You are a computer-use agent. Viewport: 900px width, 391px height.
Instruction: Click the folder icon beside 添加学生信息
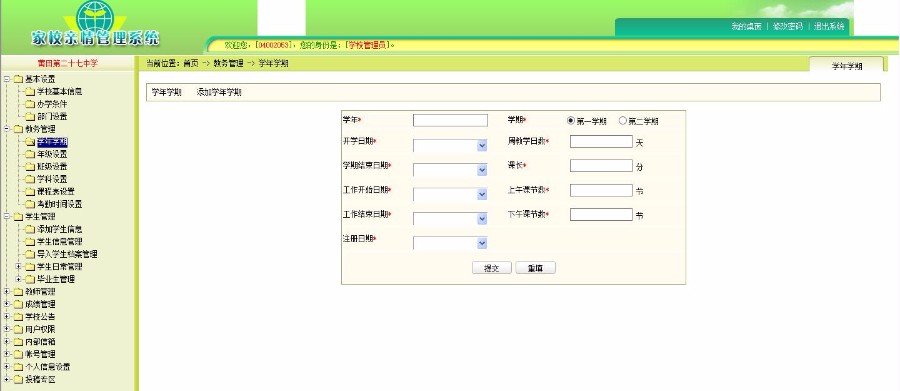click(x=30, y=229)
